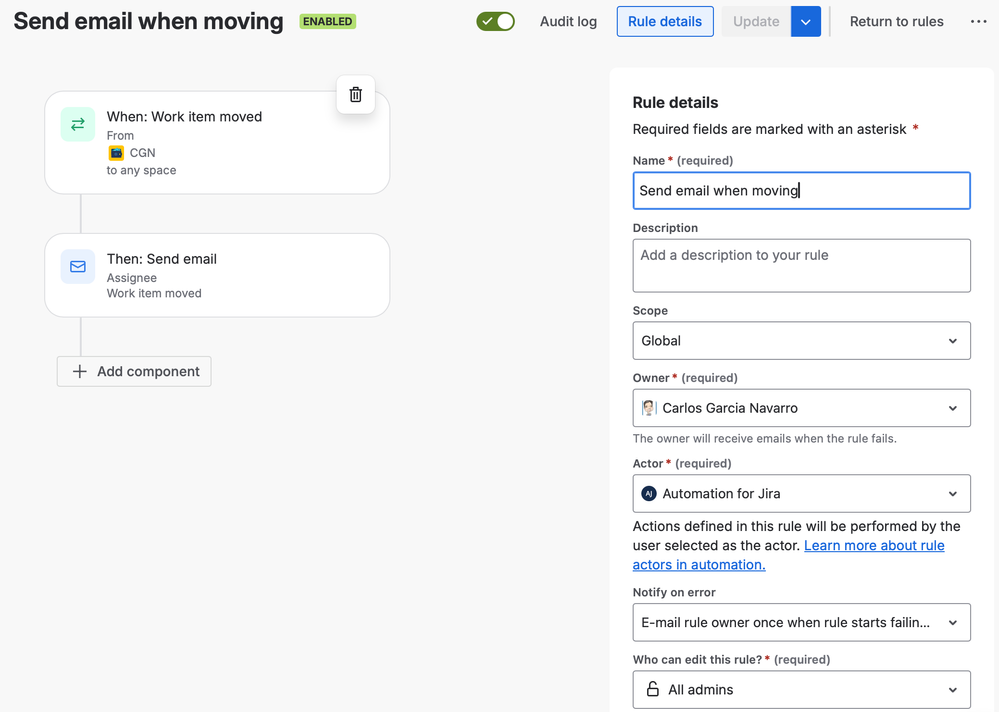The width and height of the screenshot is (999, 712).
Task: Toggle the rule enabled switch off
Action: [x=496, y=22]
